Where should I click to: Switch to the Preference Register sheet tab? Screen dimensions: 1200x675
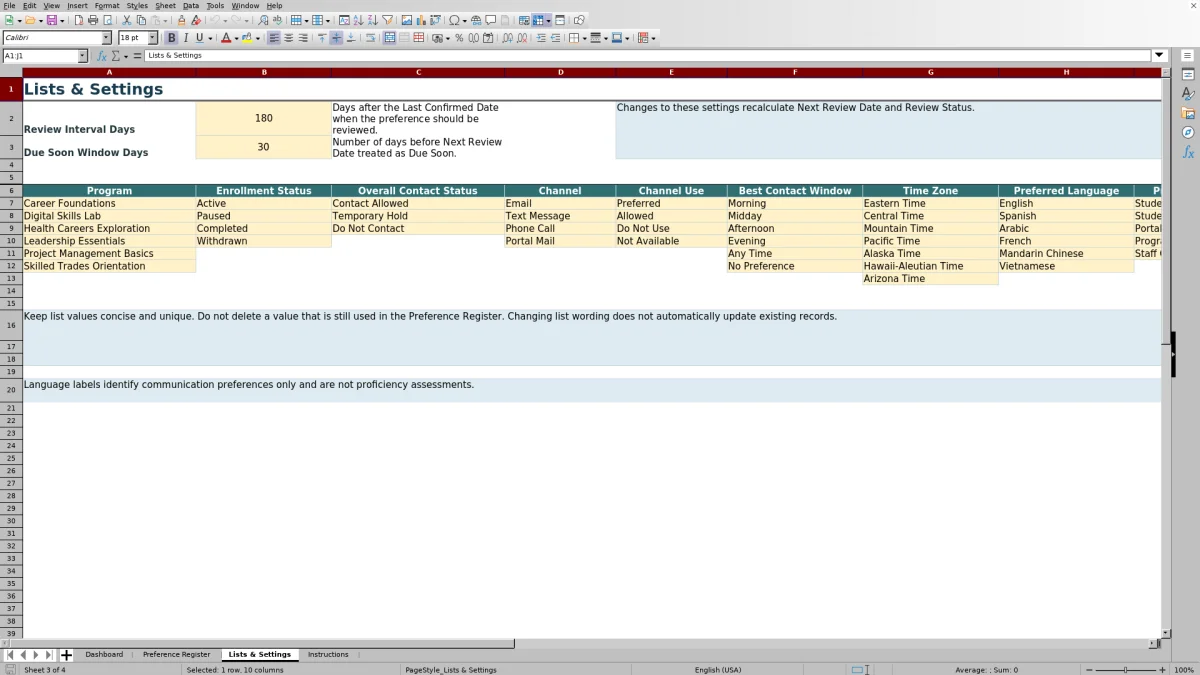tap(176, 655)
